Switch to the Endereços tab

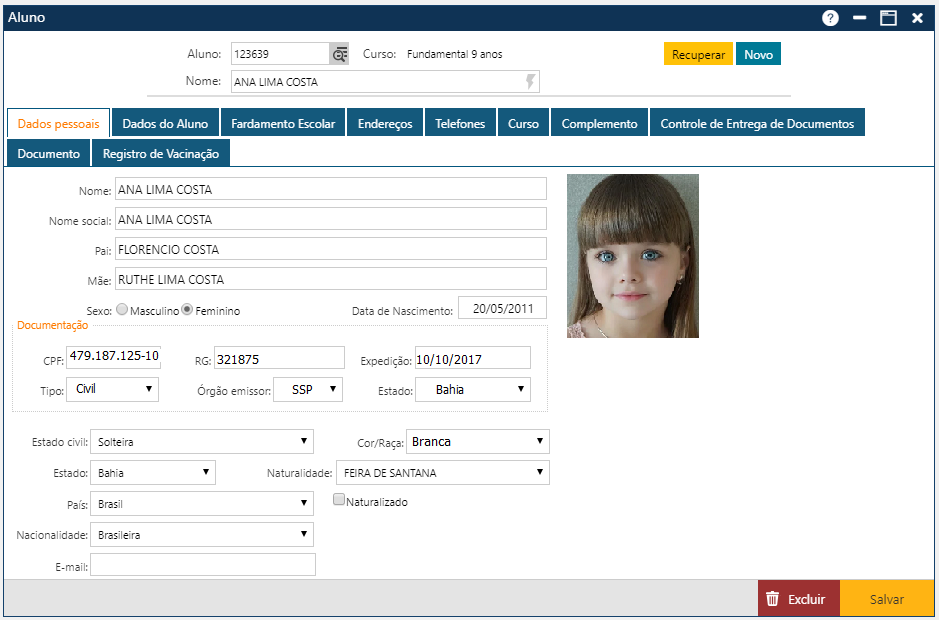[x=385, y=124]
